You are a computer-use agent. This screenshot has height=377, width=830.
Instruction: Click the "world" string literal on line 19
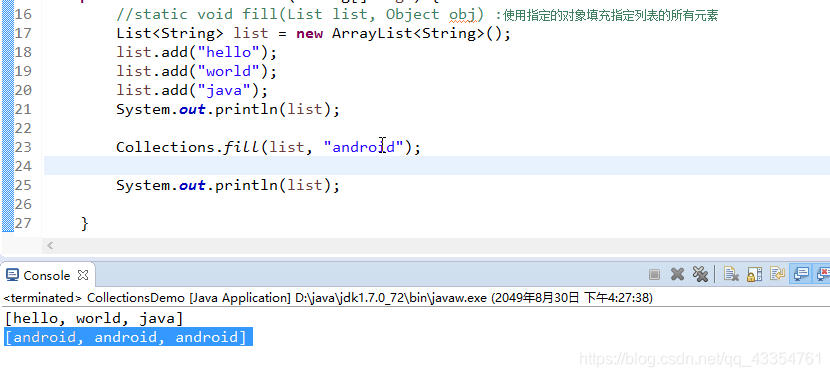click(x=229, y=71)
